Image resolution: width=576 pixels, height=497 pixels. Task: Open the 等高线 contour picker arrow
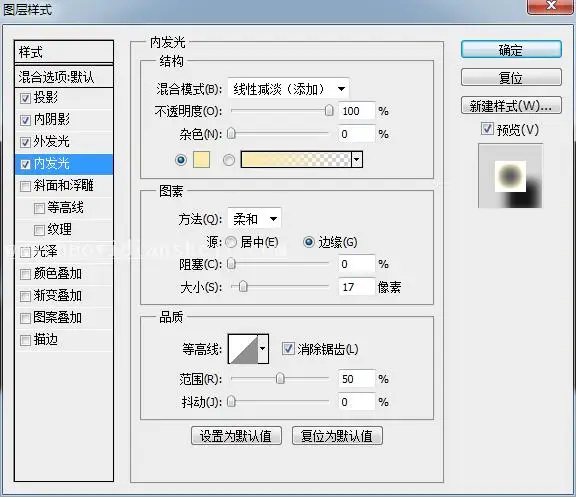[263, 349]
